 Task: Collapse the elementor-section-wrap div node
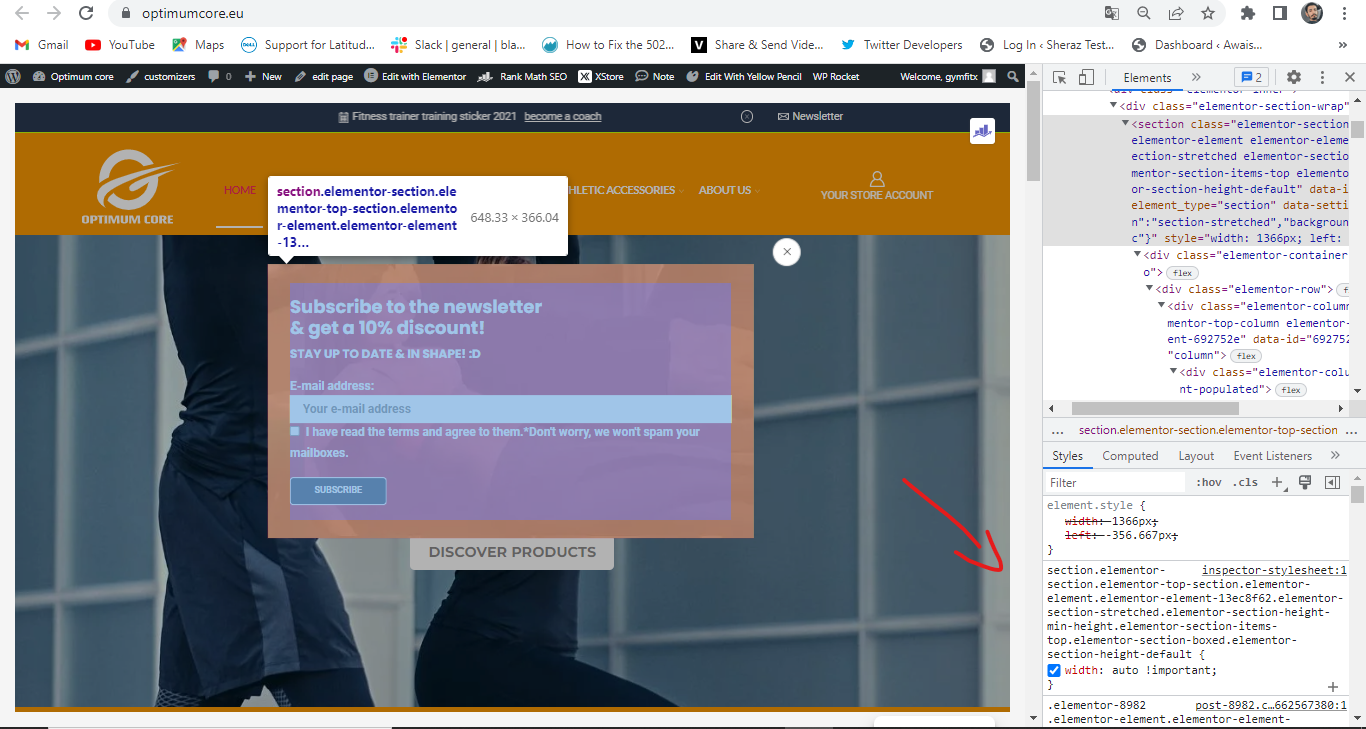(x=1114, y=106)
